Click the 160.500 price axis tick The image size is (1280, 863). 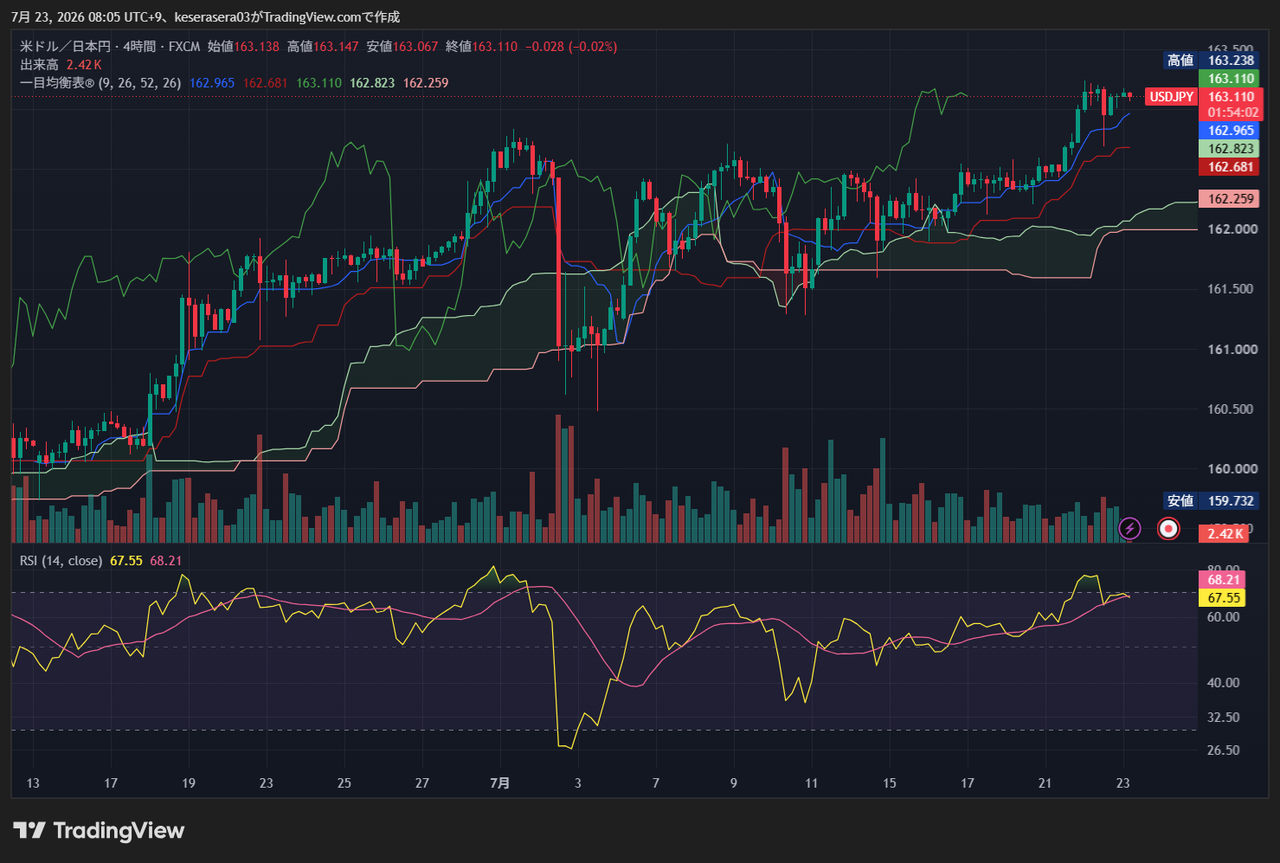click(1229, 409)
